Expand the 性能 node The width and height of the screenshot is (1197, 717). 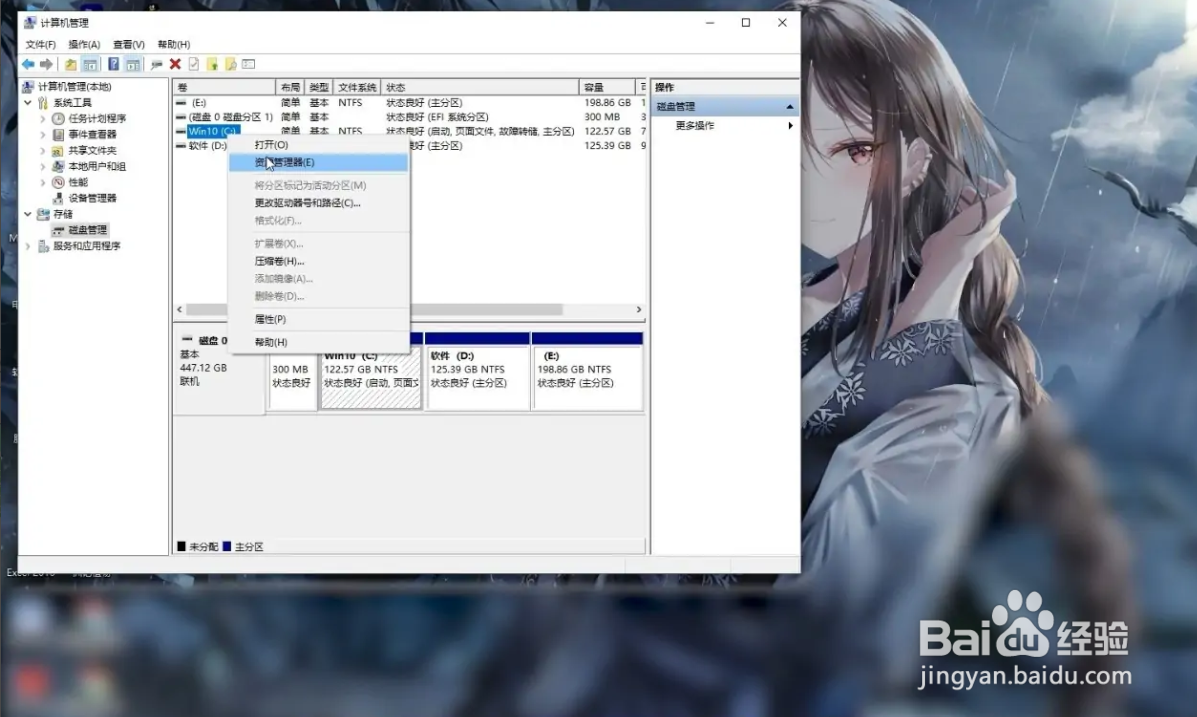[x=43, y=182]
